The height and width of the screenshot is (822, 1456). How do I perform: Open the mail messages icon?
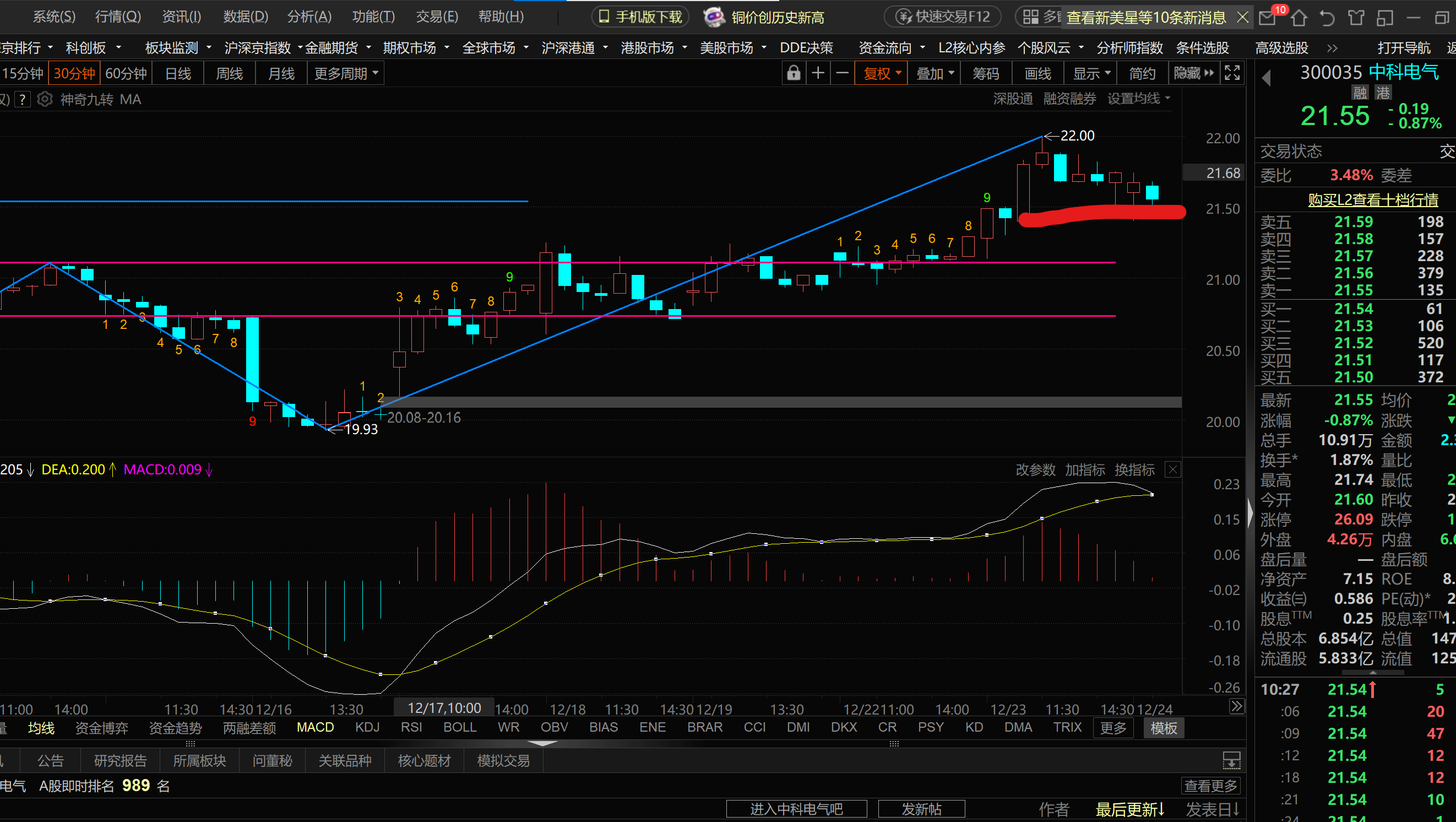tap(1268, 18)
